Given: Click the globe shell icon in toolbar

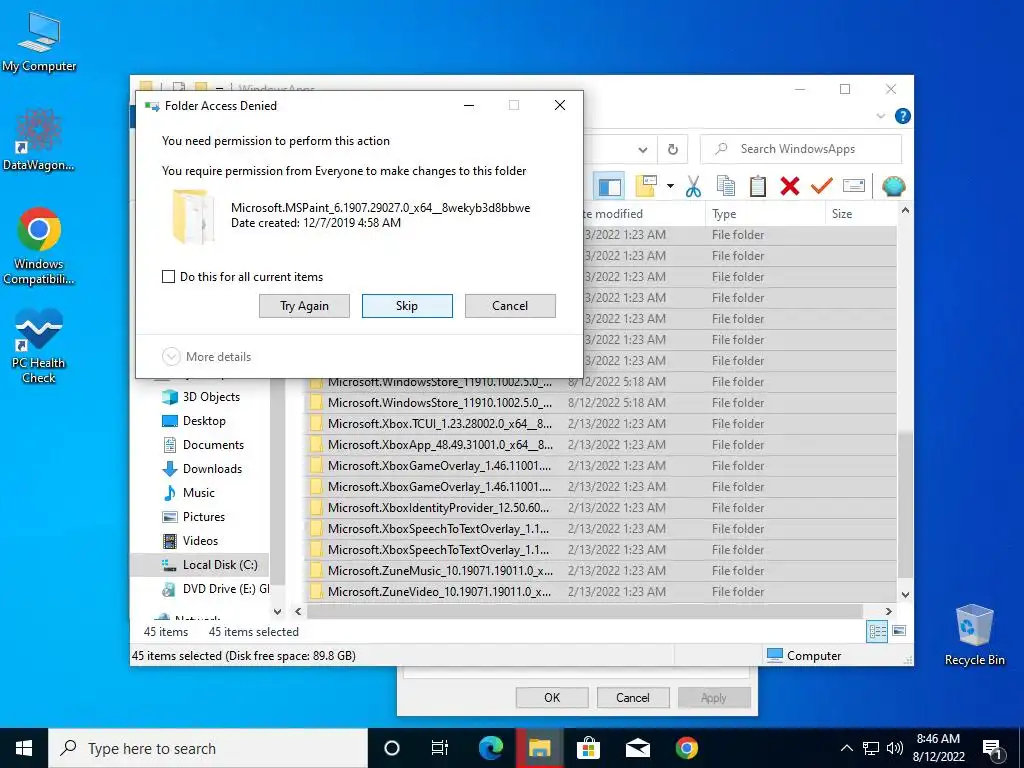Looking at the screenshot, I should click(893, 187).
